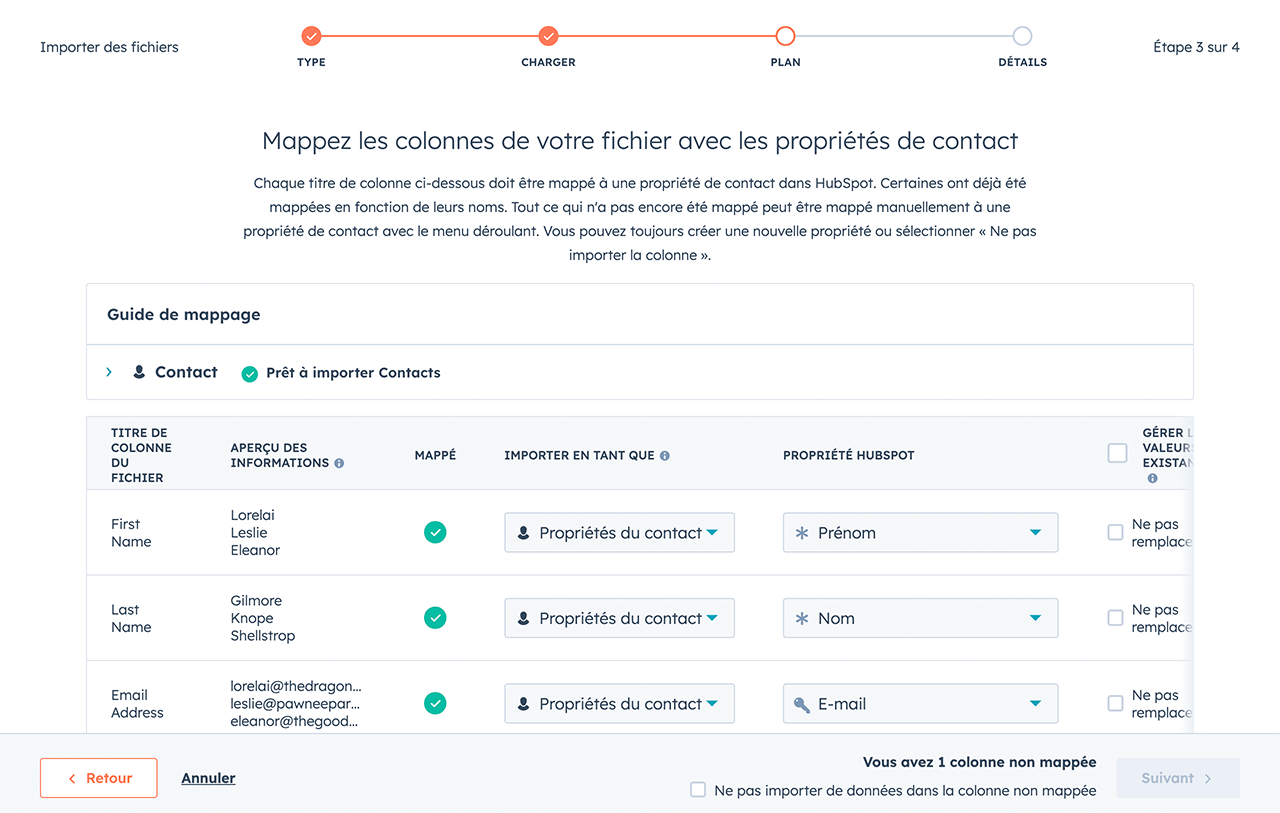Screen dimensions: 1280x813
Task: Click green check icon beside Prêt à importer Contacts
Action: (250, 373)
